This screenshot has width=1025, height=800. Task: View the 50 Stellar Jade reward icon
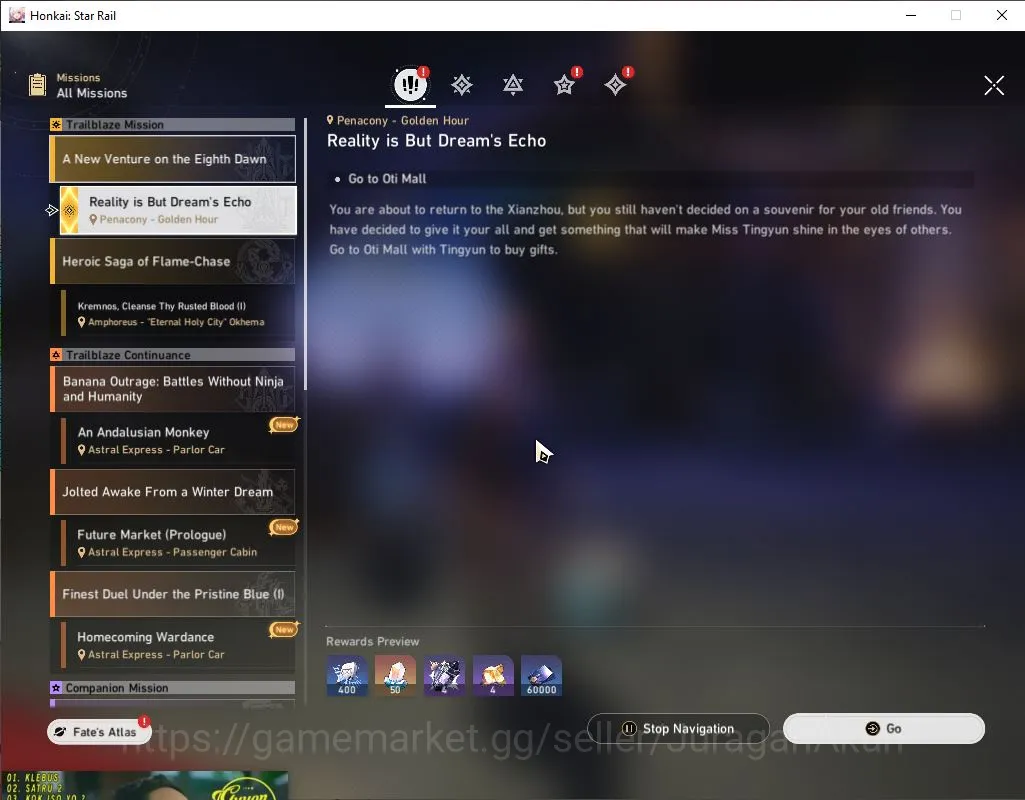[x=395, y=676]
